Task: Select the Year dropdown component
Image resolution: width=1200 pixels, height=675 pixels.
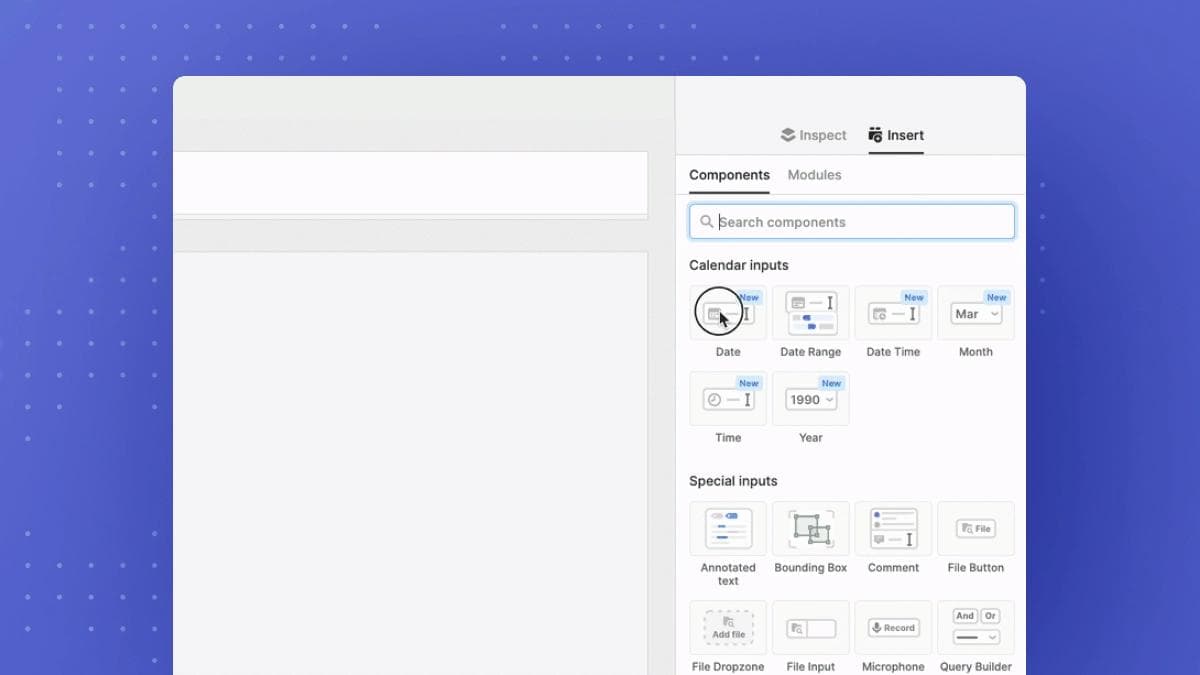Action: coord(810,399)
